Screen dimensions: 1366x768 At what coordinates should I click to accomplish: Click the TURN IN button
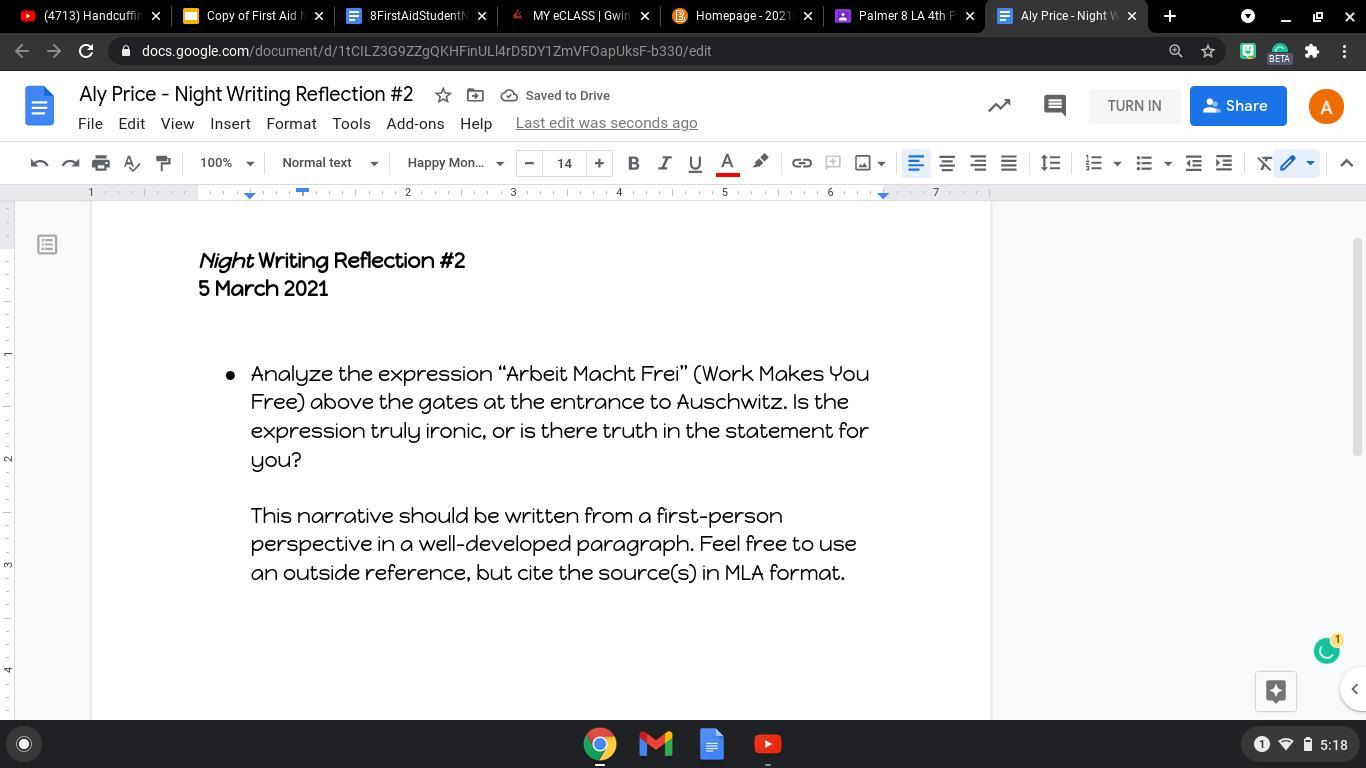1134,106
